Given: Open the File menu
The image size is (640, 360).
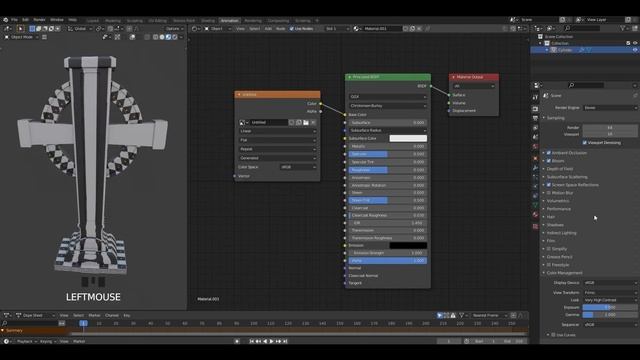Looking at the screenshot, I should (14, 20).
